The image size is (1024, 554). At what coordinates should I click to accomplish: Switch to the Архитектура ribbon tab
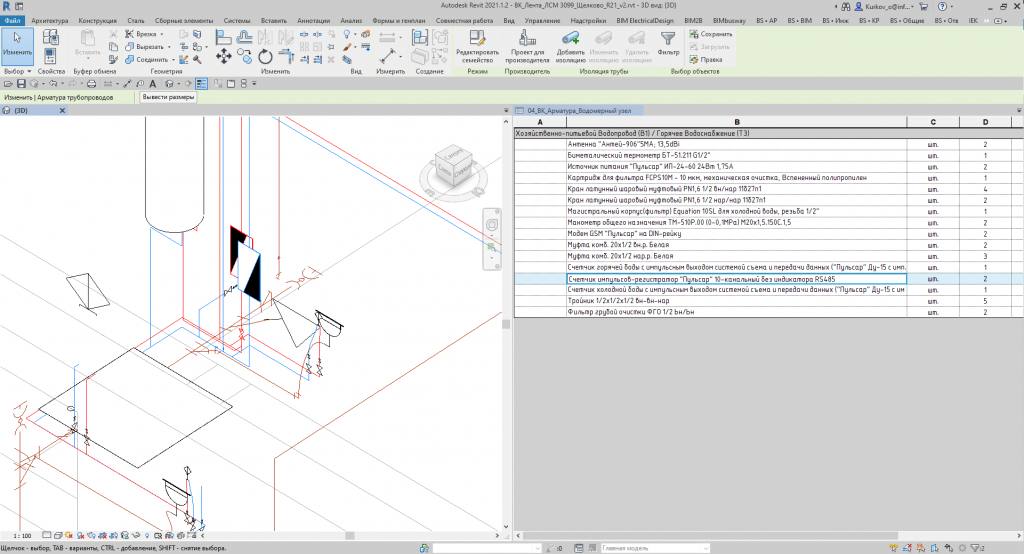50,20
